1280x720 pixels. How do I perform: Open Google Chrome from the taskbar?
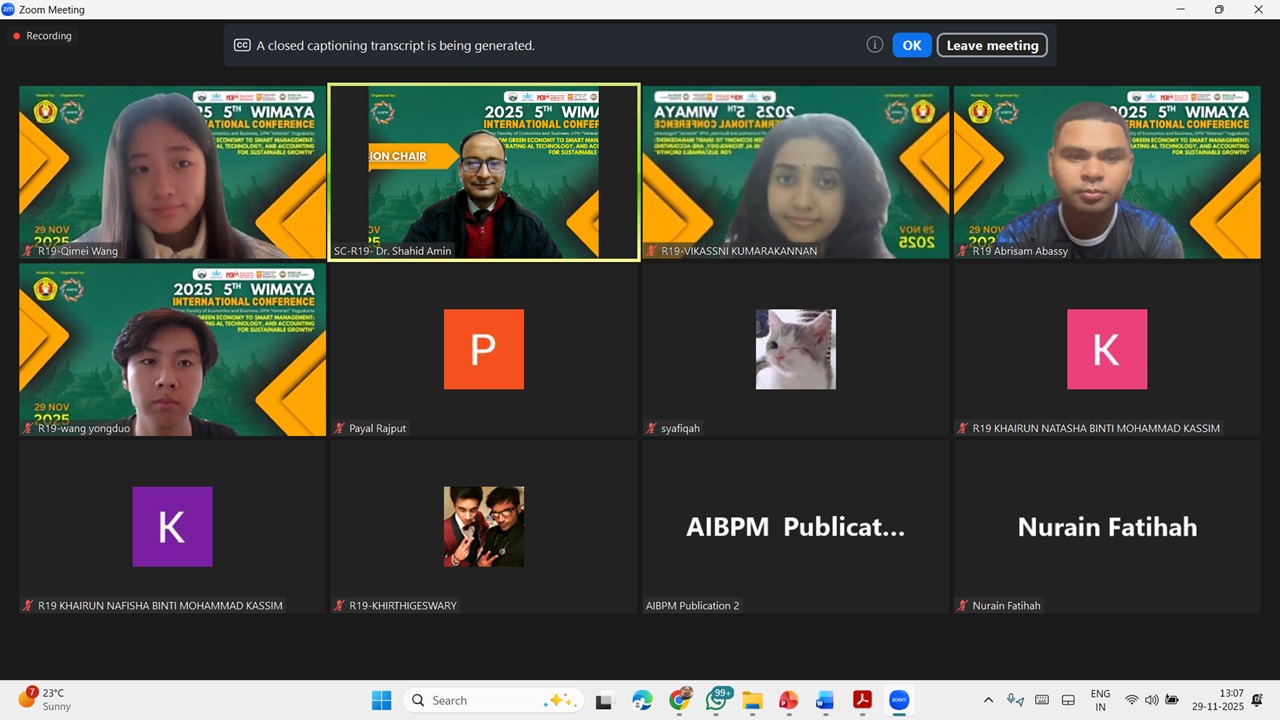coord(680,700)
